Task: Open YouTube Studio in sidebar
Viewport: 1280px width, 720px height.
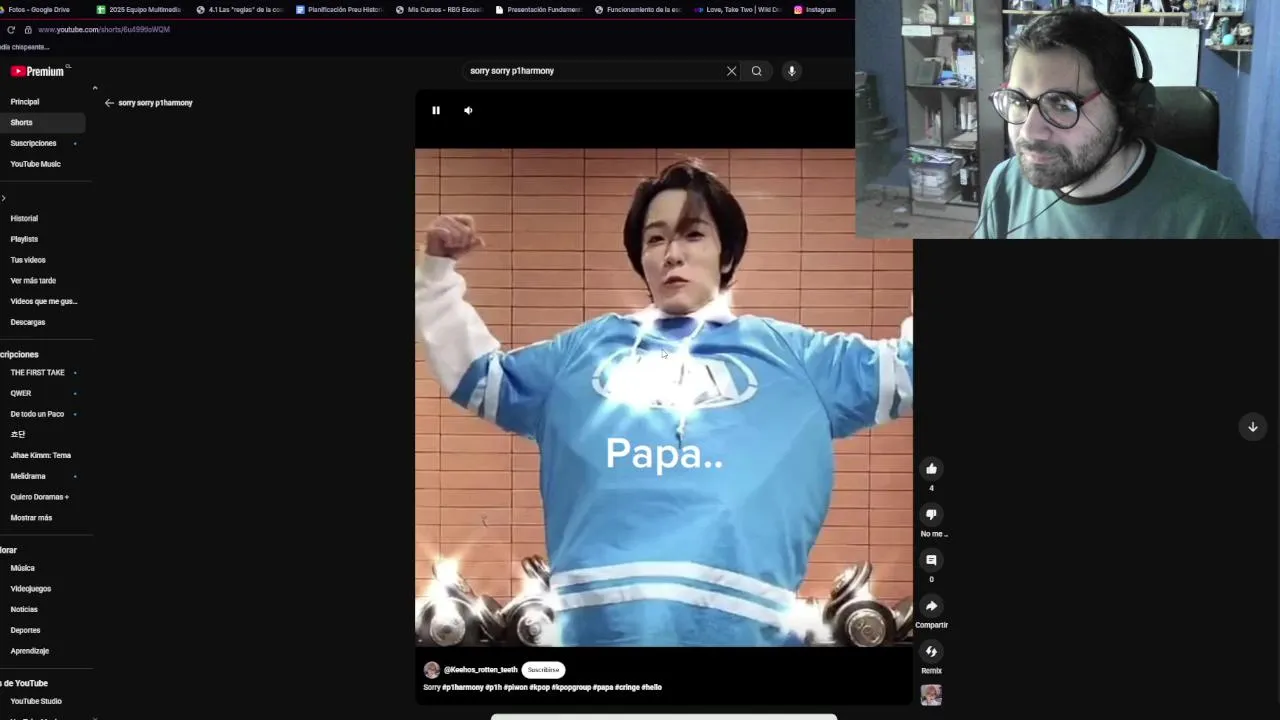Action: tap(36, 701)
